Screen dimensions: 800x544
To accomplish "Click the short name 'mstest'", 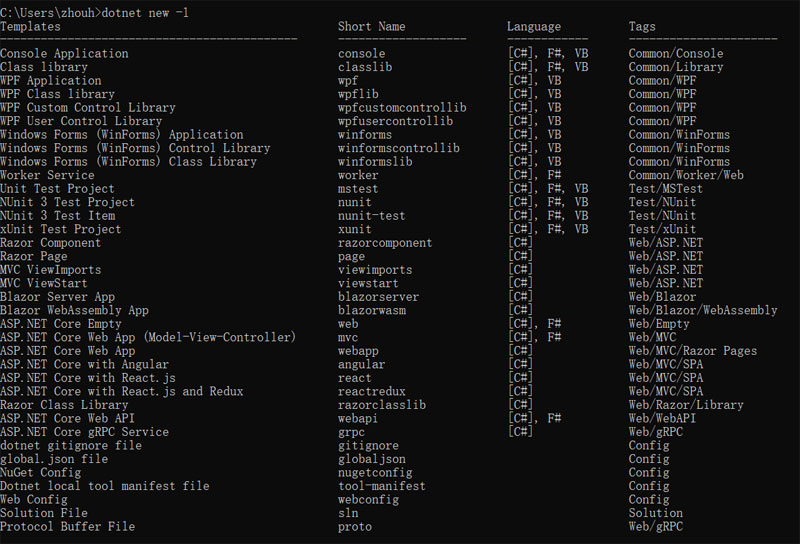I will 358,189.
